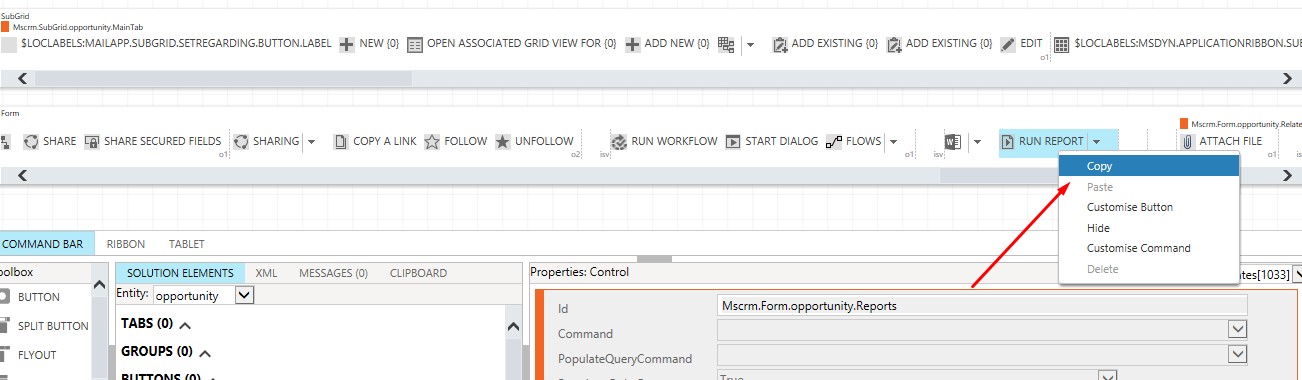Click the UNFOLLOW star icon

coord(503,141)
